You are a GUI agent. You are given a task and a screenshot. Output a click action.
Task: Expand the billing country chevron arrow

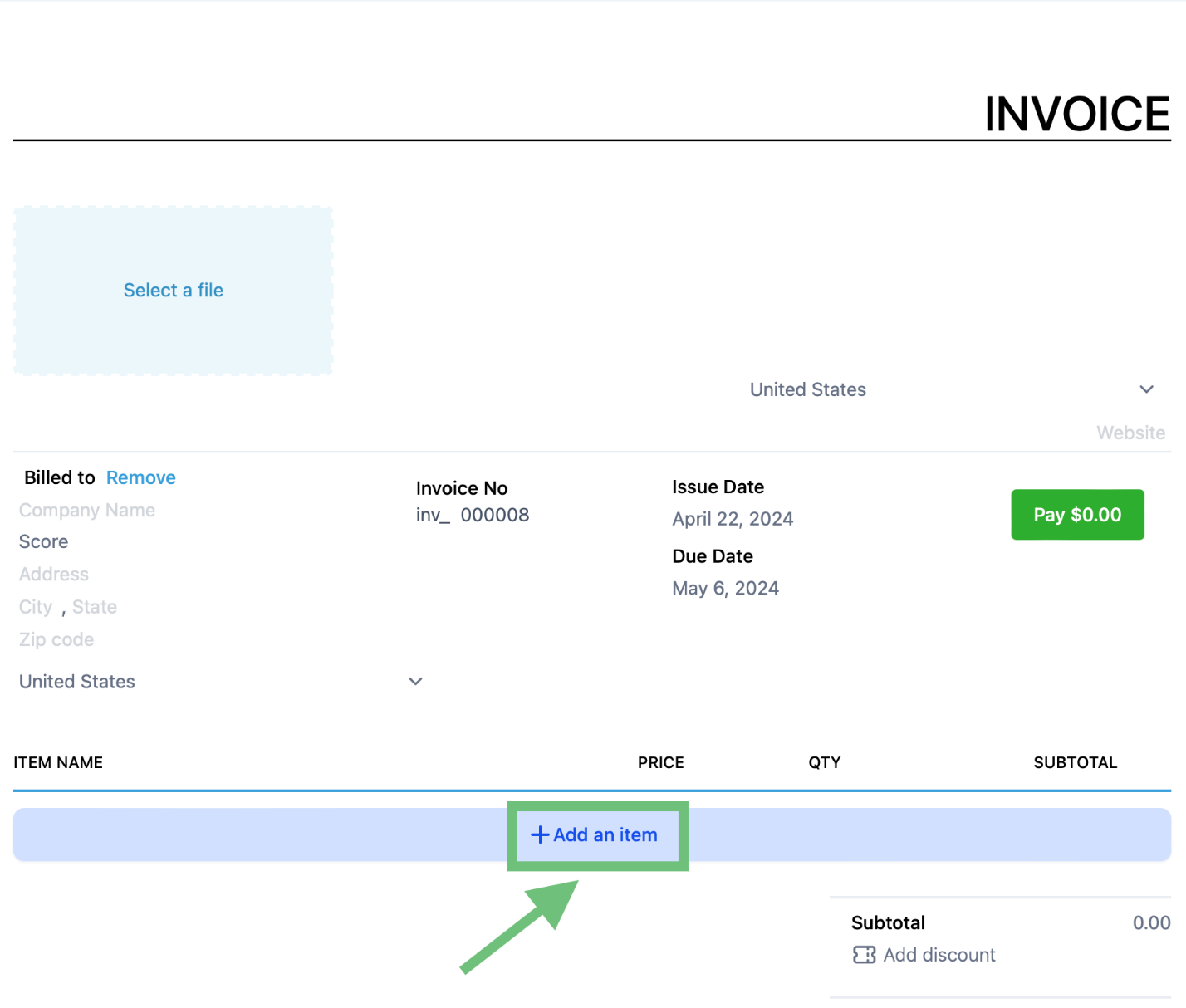click(x=415, y=681)
